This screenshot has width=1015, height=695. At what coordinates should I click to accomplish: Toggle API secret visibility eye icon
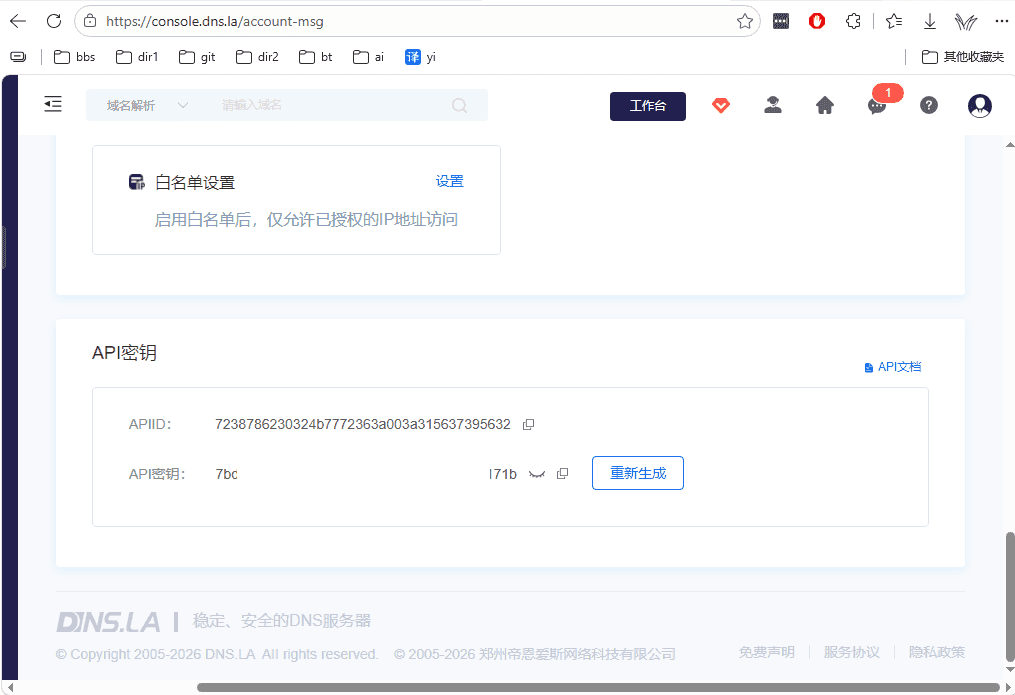[537, 474]
